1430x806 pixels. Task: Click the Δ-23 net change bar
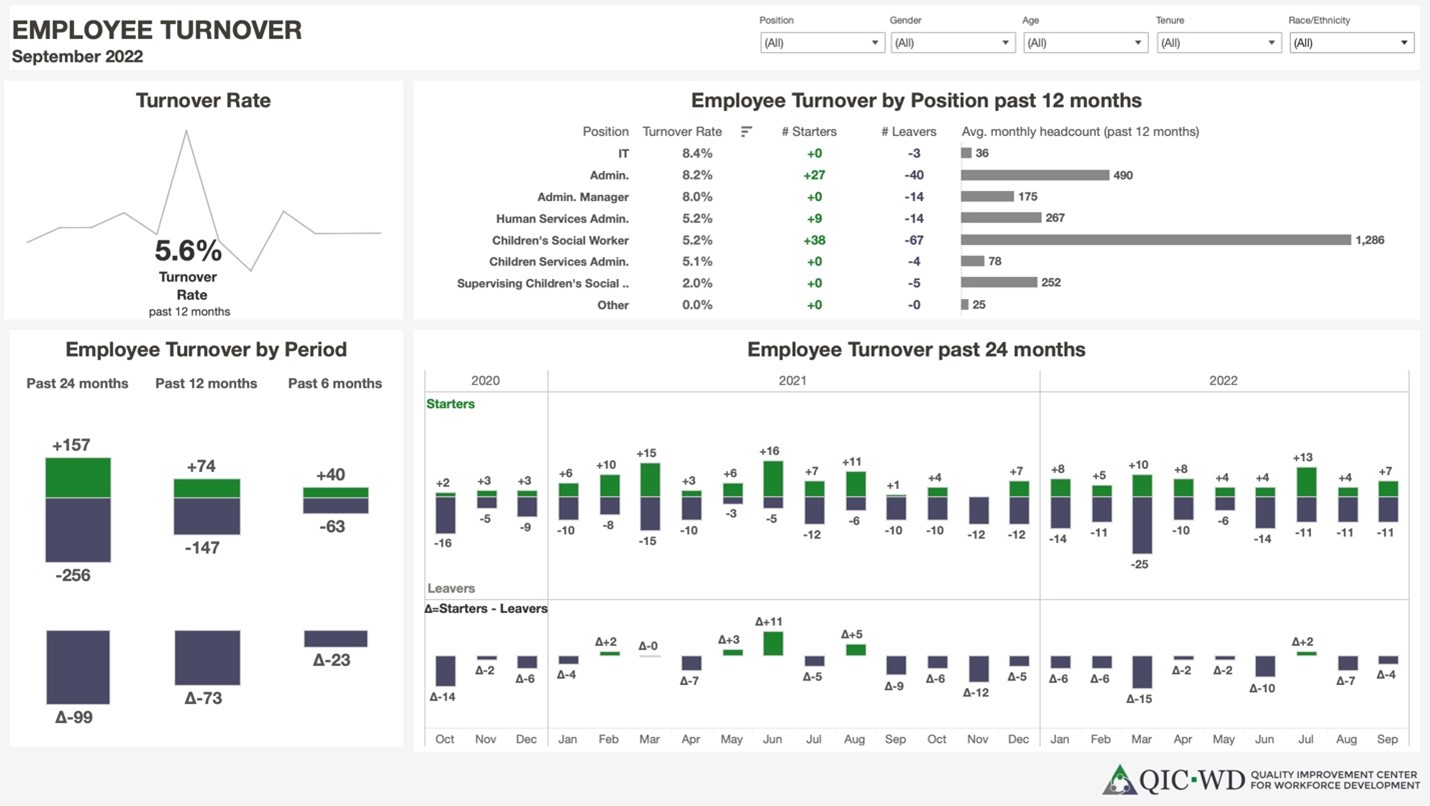336,638
